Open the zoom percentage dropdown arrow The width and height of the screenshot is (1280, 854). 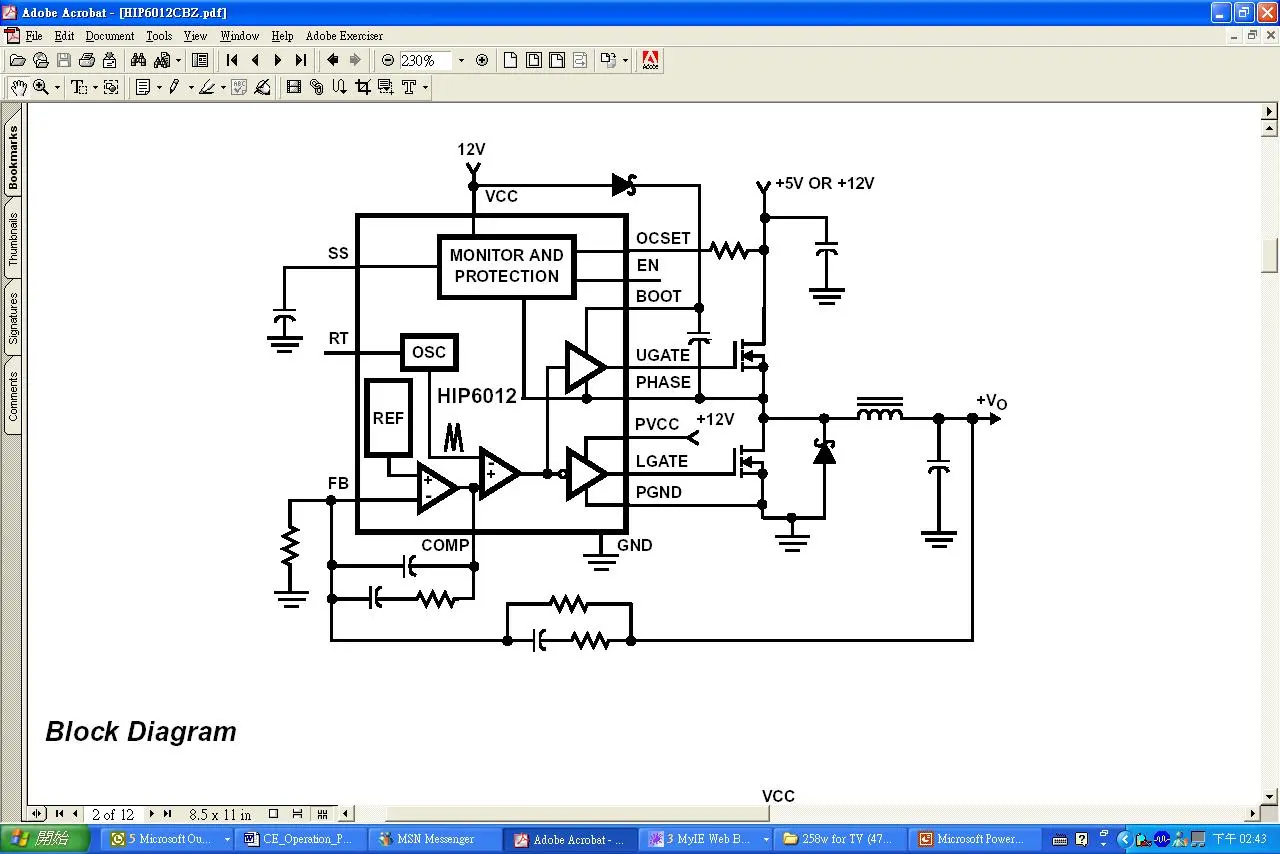(461, 60)
